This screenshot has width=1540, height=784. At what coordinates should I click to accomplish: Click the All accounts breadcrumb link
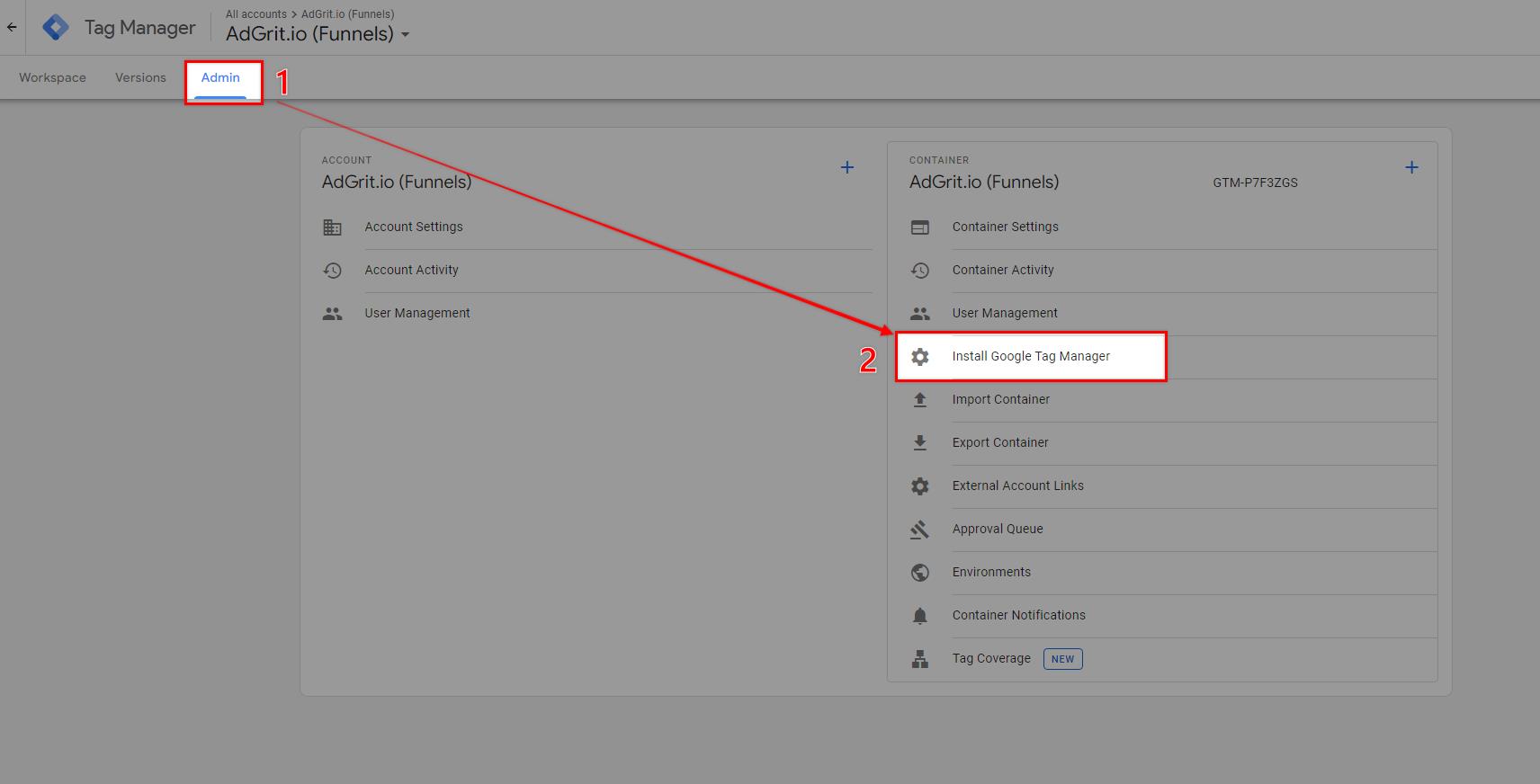(x=255, y=13)
